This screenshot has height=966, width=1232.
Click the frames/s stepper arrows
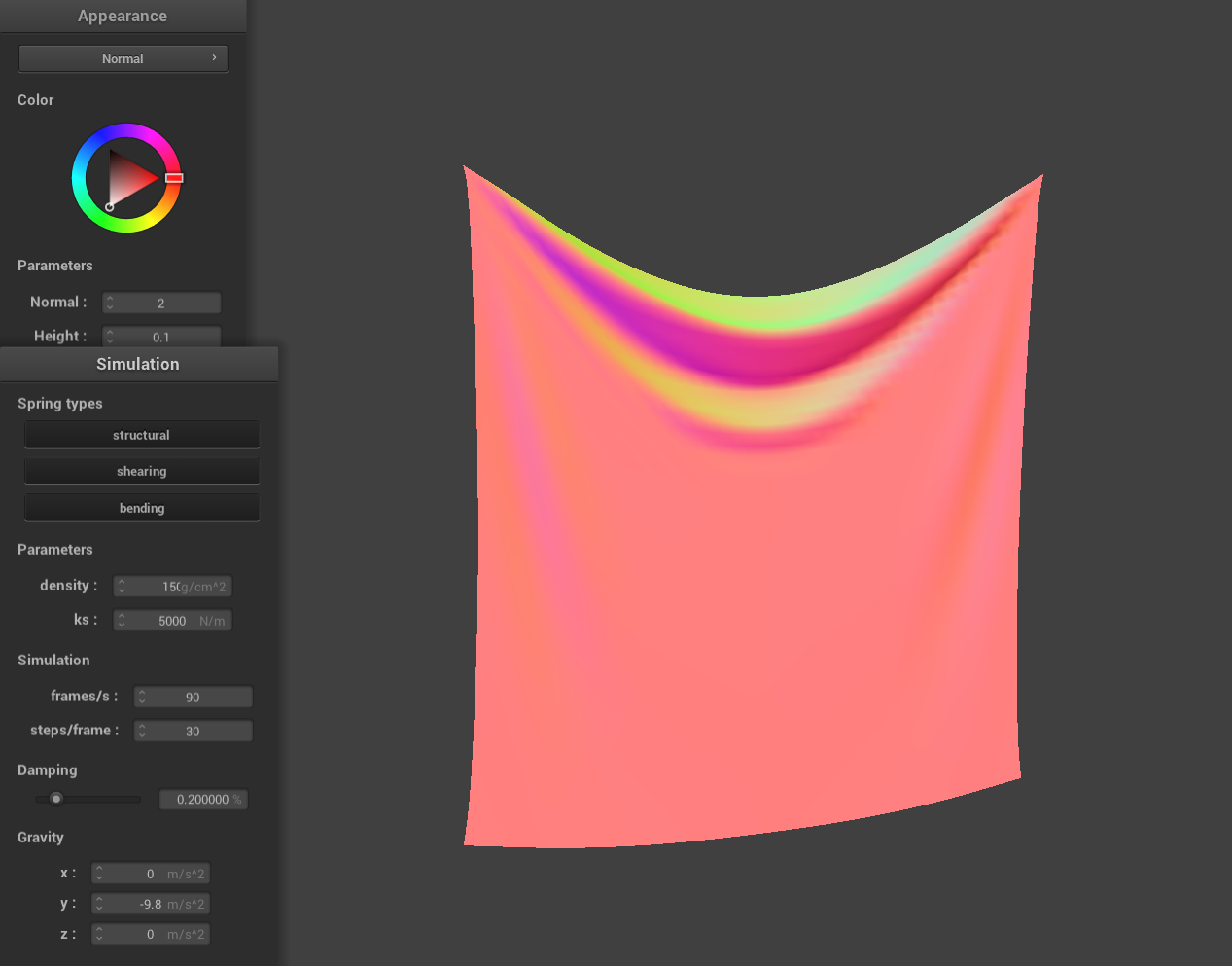click(x=142, y=697)
